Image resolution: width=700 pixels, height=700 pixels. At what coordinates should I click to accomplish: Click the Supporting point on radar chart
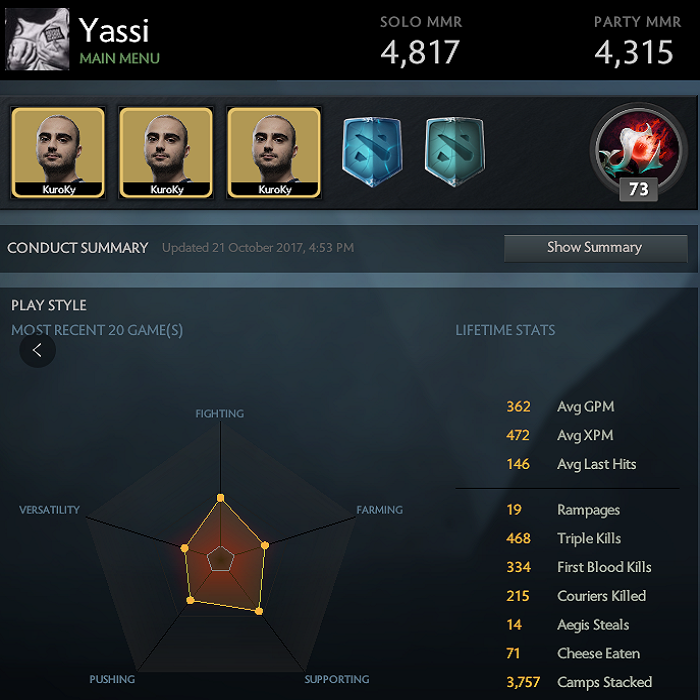pos(259,611)
